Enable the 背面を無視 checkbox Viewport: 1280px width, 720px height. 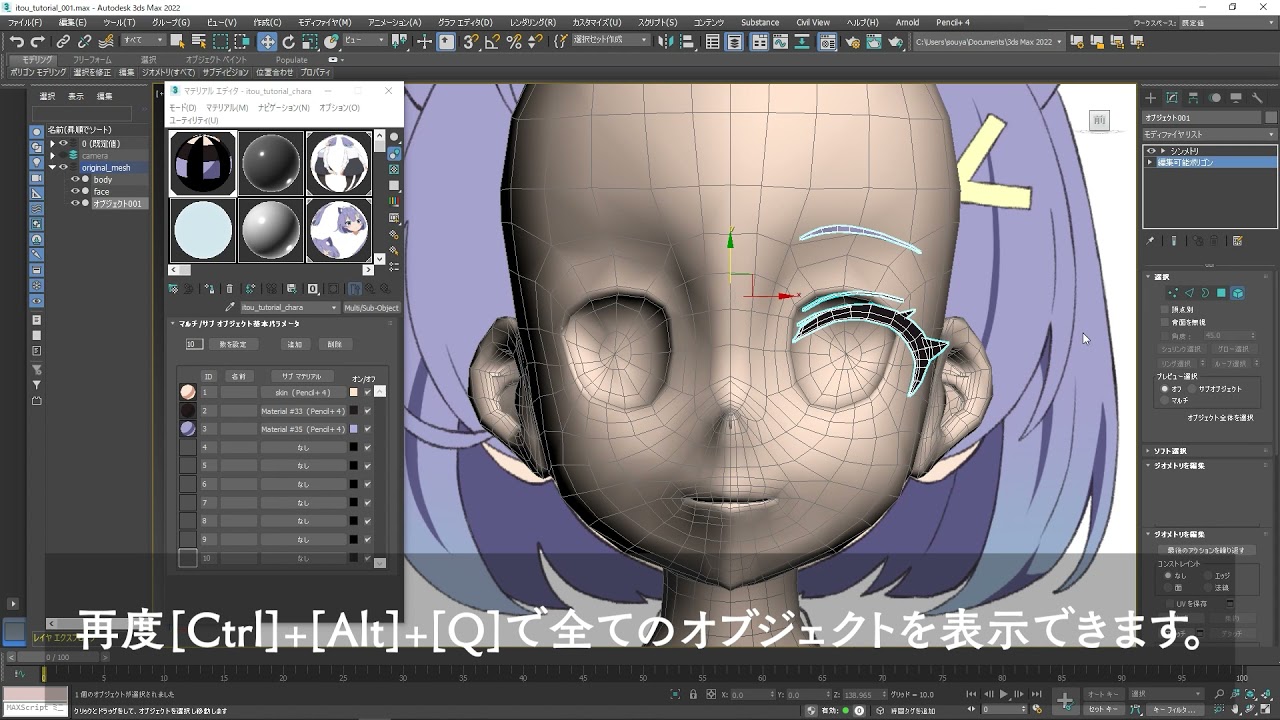1163,322
